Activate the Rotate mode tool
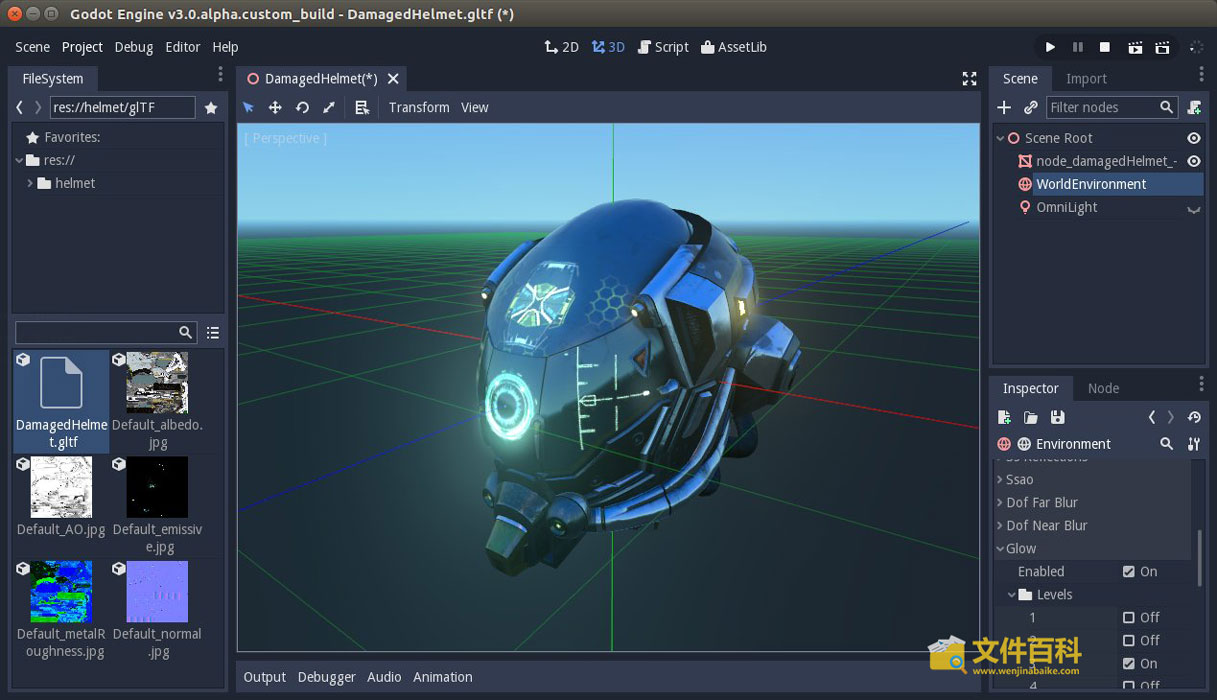Viewport: 1217px width, 700px height. [302, 107]
